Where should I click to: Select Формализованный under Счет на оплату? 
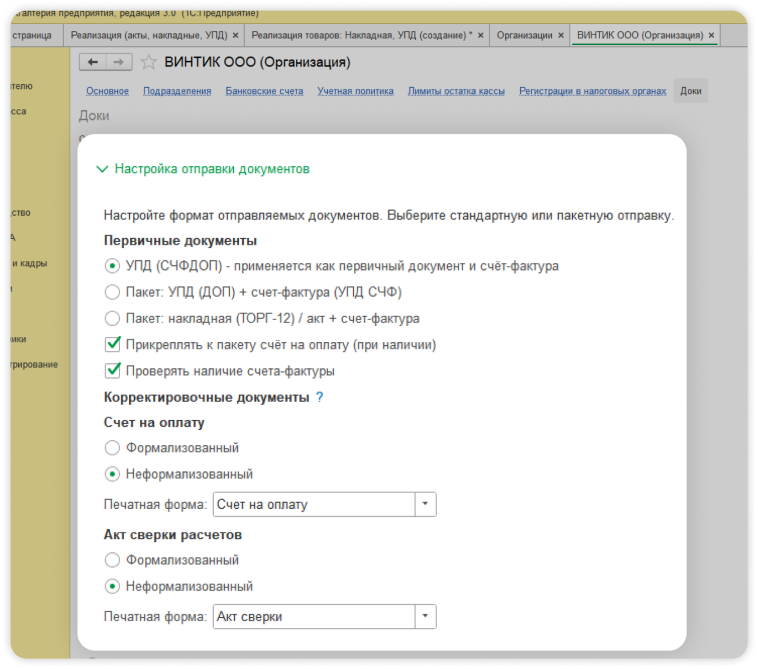click(113, 448)
